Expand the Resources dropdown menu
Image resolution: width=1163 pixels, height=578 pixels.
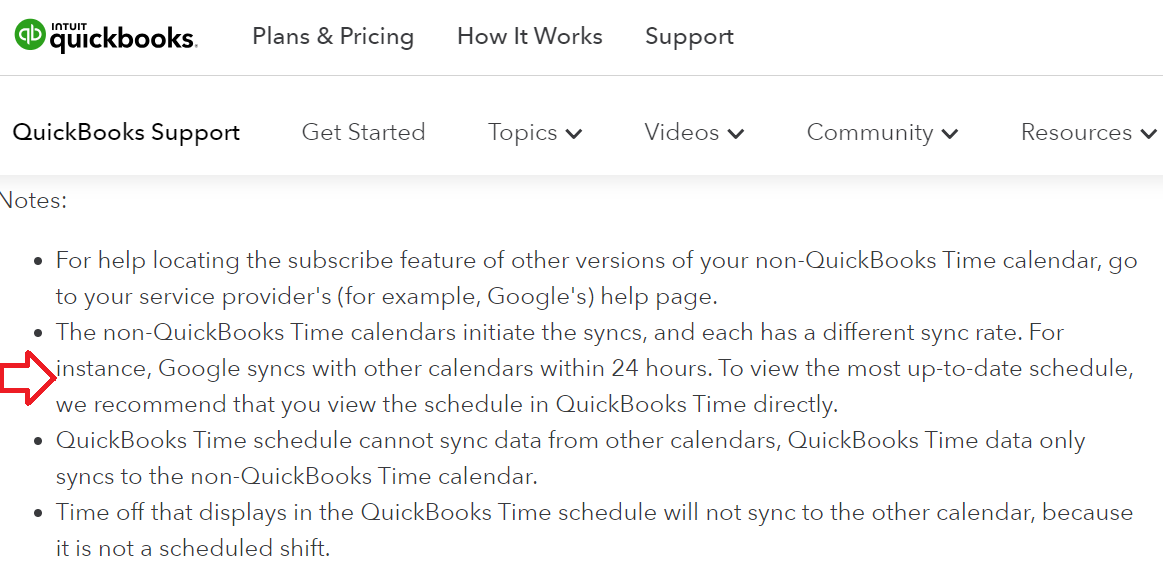click(1088, 133)
